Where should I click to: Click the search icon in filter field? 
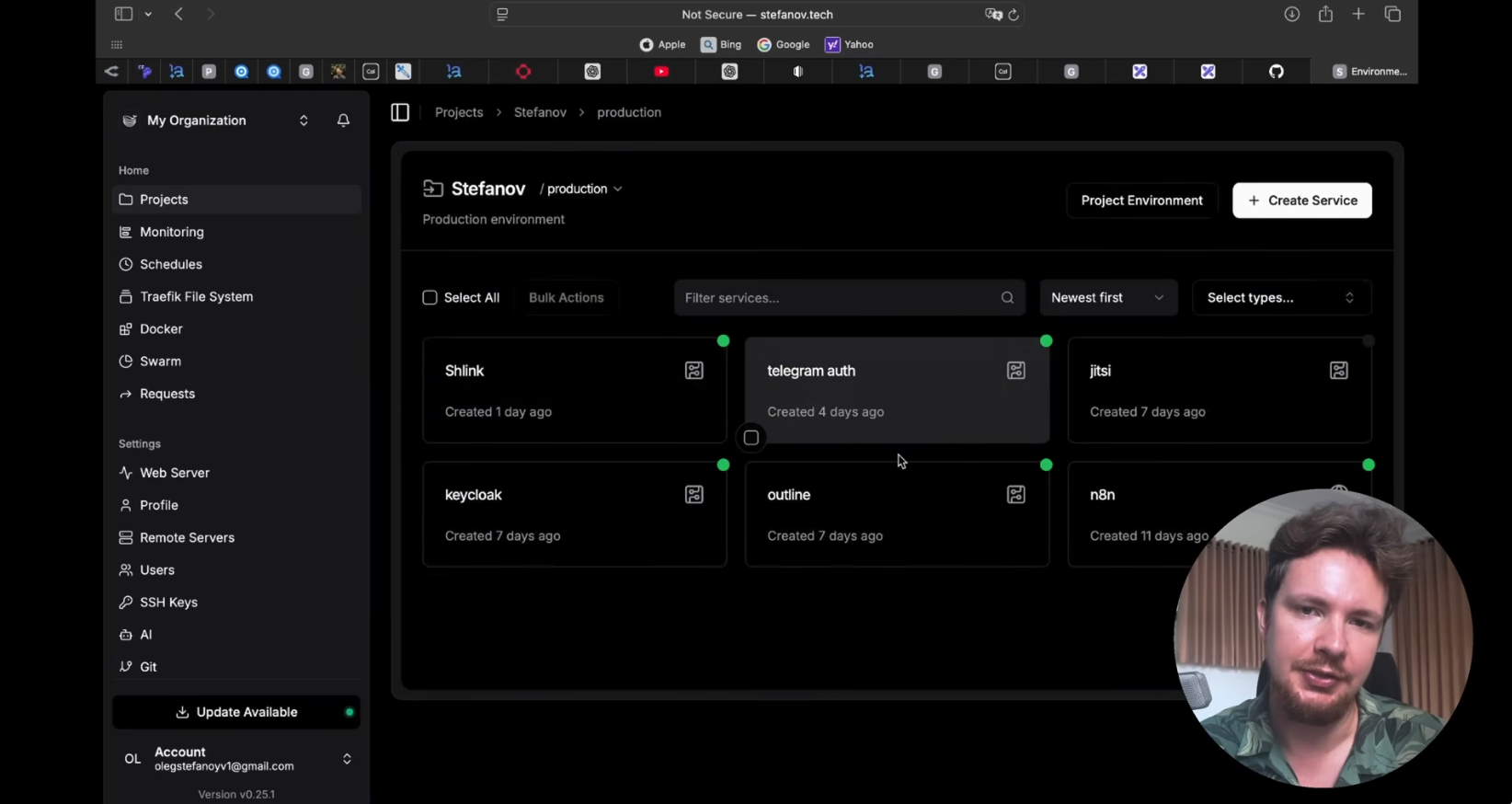tap(1007, 298)
